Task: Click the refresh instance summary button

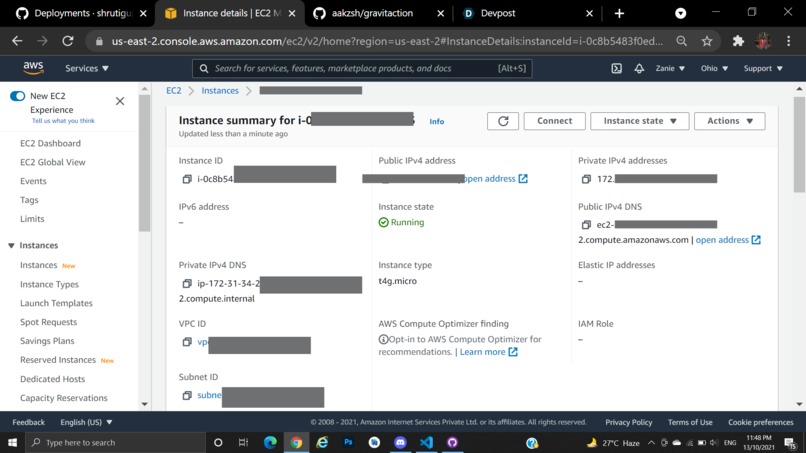Action: (x=503, y=121)
